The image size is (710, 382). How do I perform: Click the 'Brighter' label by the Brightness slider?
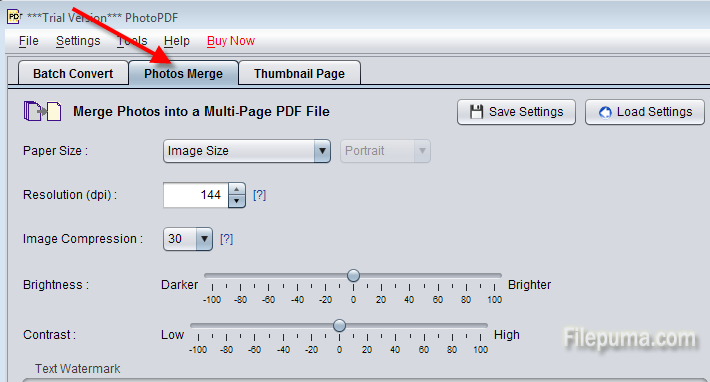[x=529, y=285]
